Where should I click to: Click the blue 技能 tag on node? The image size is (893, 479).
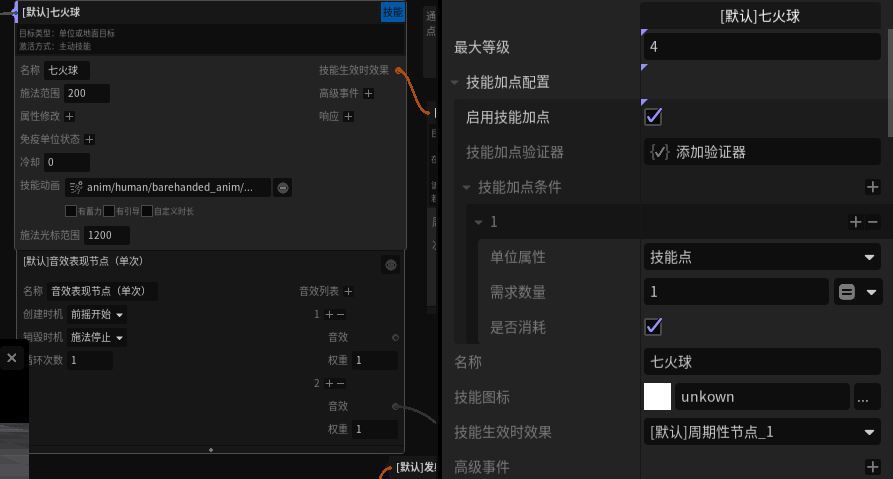392,12
